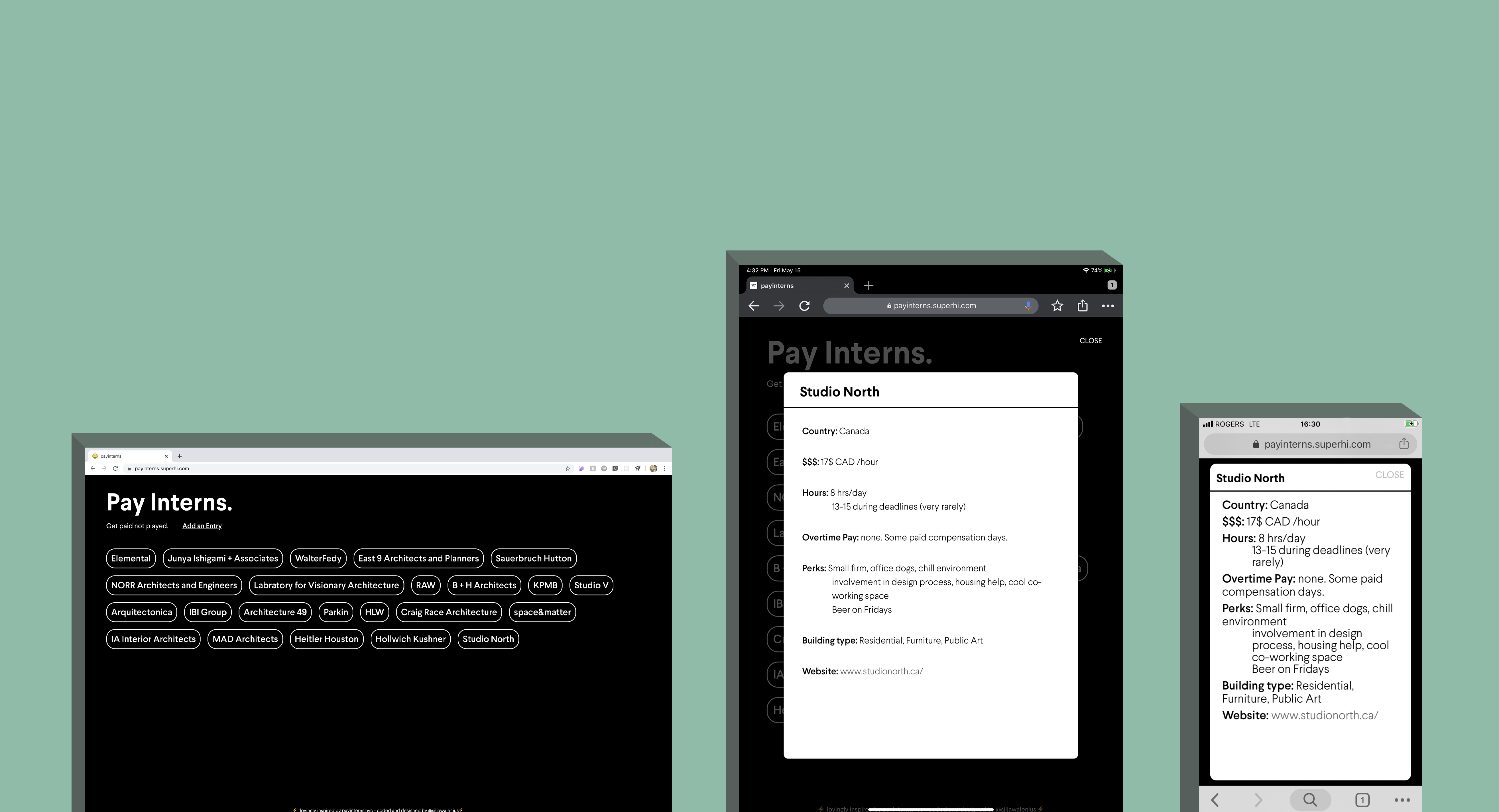Tap the microphone icon in tablet address bar

tap(1028, 306)
